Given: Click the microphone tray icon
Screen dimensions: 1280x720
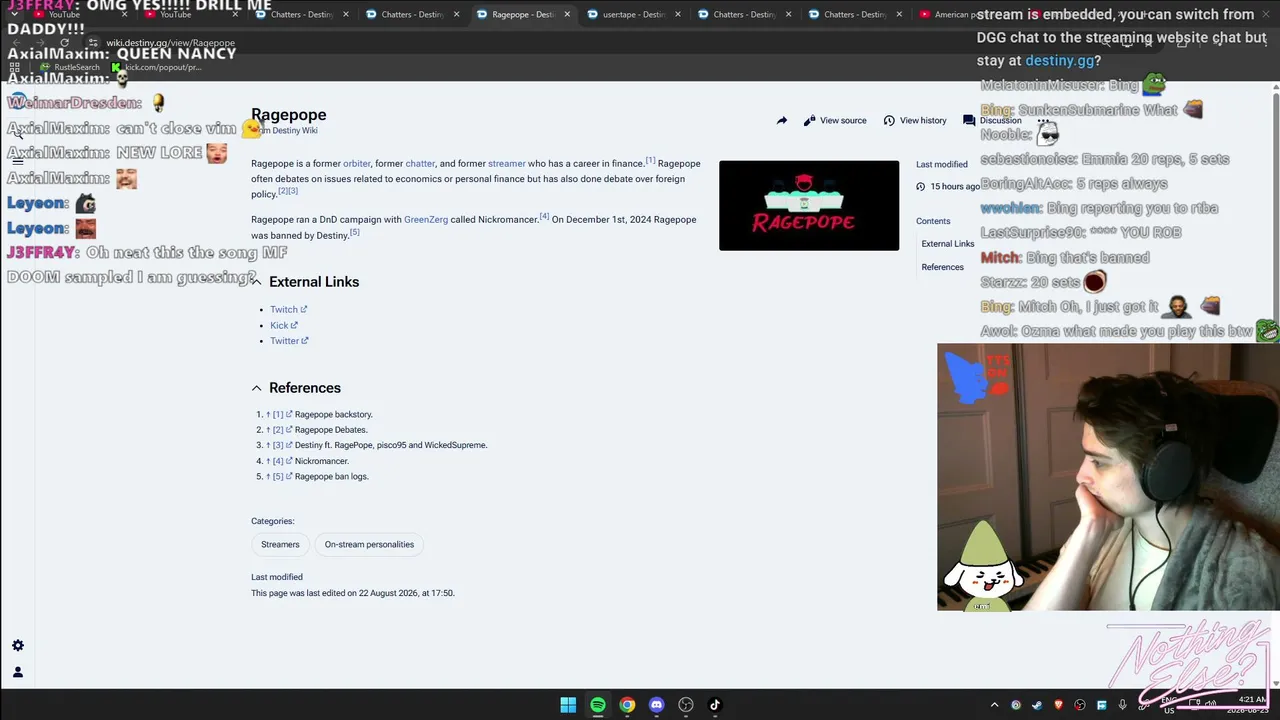Looking at the screenshot, I should [1123, 705].
